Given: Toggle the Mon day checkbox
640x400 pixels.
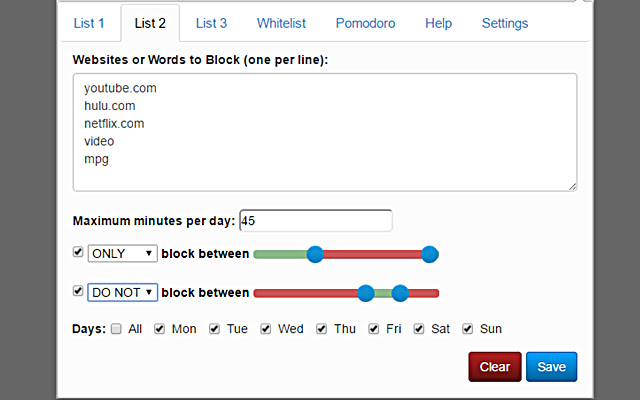Looking at the screenshot, I should (x=160, y=328).
